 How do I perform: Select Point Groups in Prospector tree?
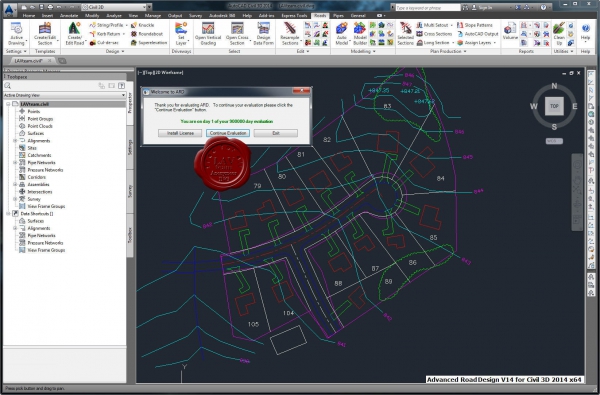tap(41, 119)
